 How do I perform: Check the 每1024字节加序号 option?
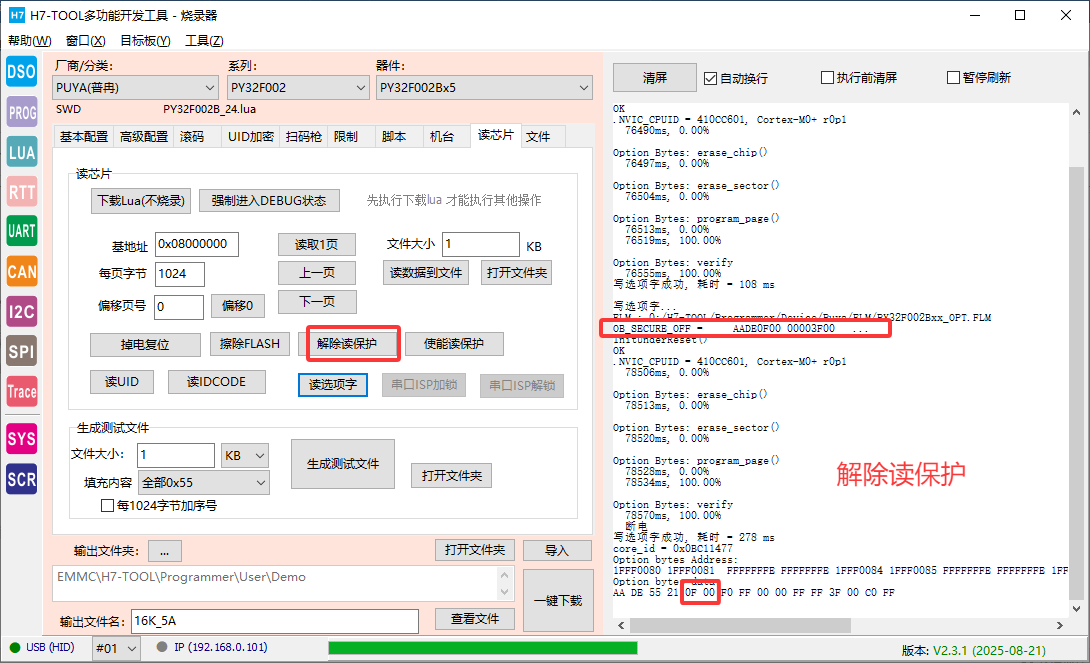click(x=108, y=506)
